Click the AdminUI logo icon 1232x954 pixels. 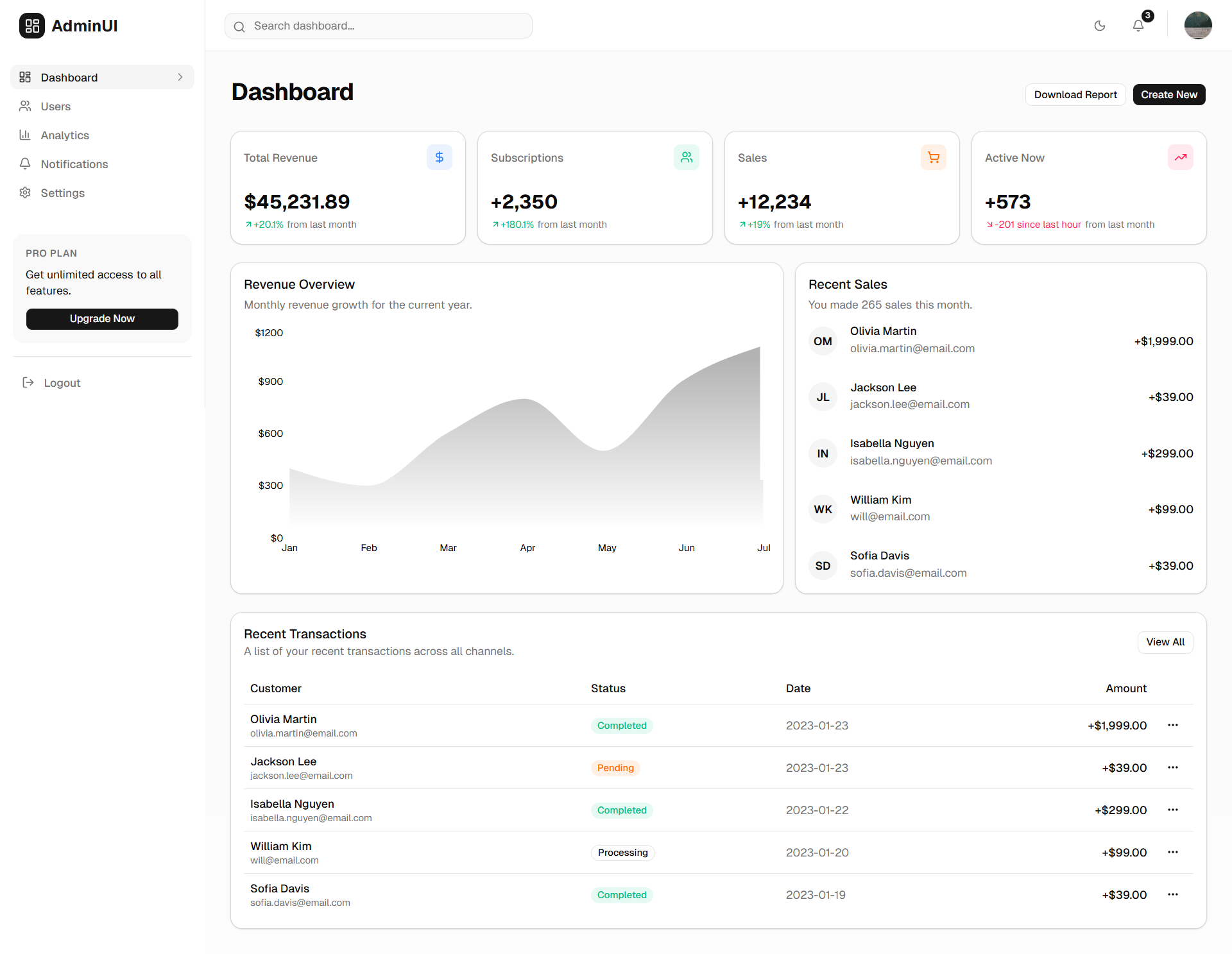[31, 26]
